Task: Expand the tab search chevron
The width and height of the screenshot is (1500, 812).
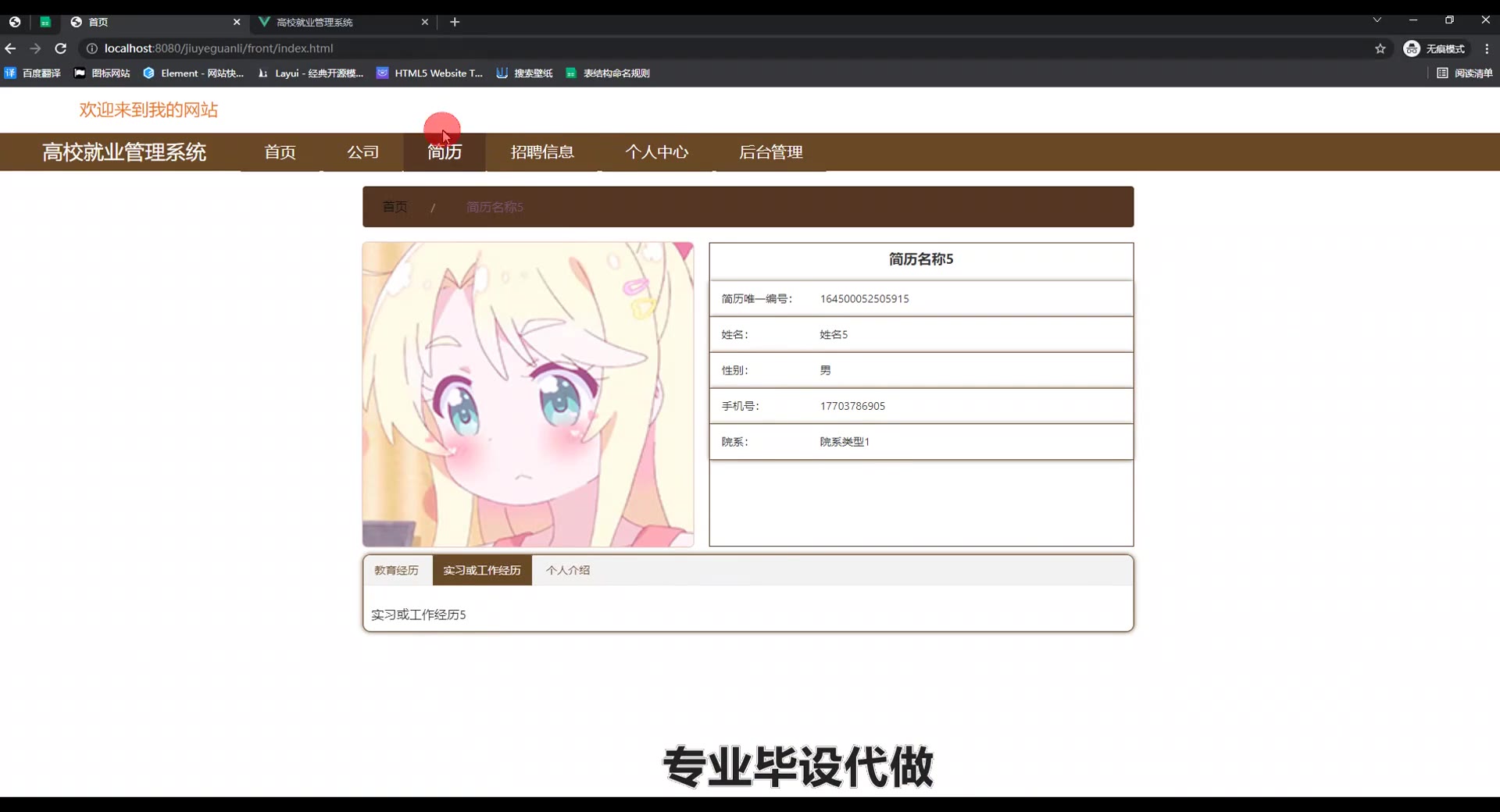Action: pyautogui.click(x=1377, y=20)
